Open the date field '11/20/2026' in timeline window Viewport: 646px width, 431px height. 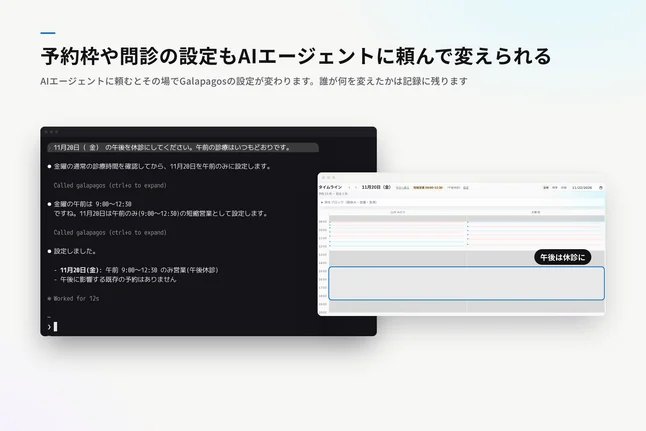(x=582, y=187)
